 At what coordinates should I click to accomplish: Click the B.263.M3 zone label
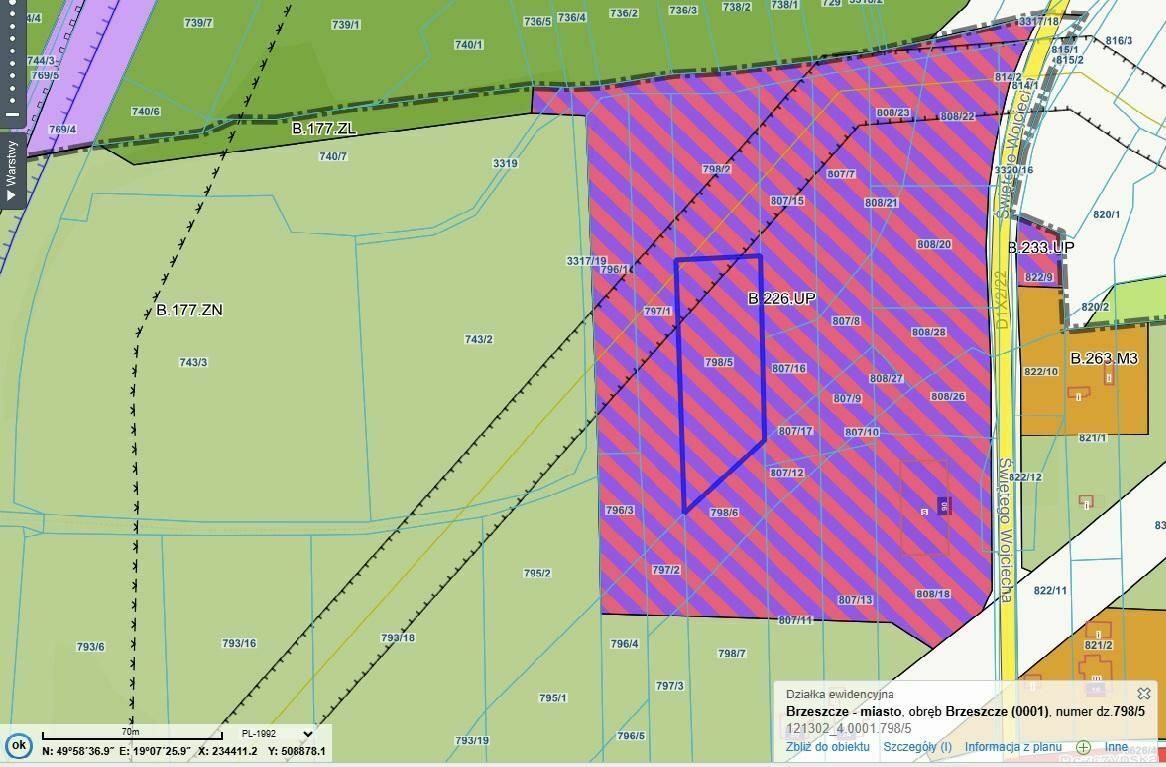point(1103,358)
